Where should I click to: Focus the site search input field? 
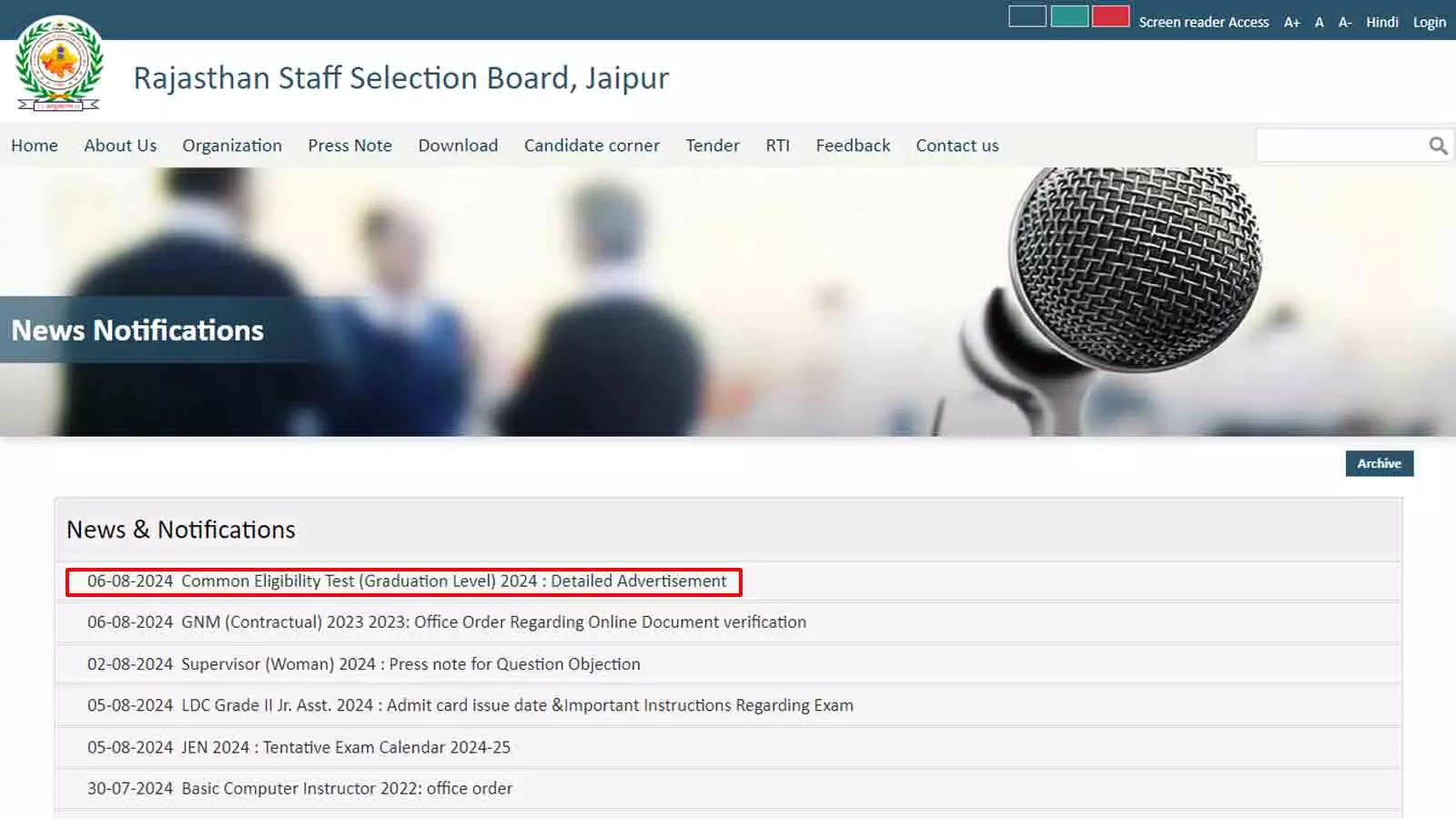(1340, 146)
